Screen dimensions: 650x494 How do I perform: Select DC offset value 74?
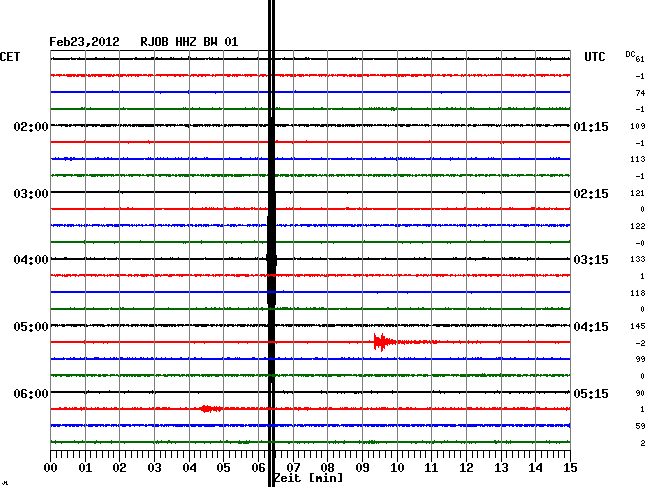[x=640, y=93]
